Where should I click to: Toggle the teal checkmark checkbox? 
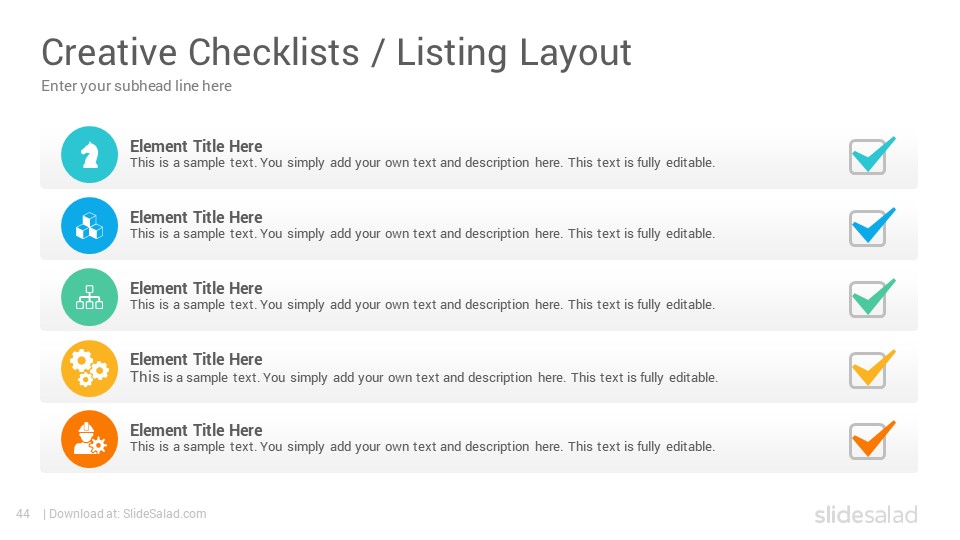(x=871, y=156)
